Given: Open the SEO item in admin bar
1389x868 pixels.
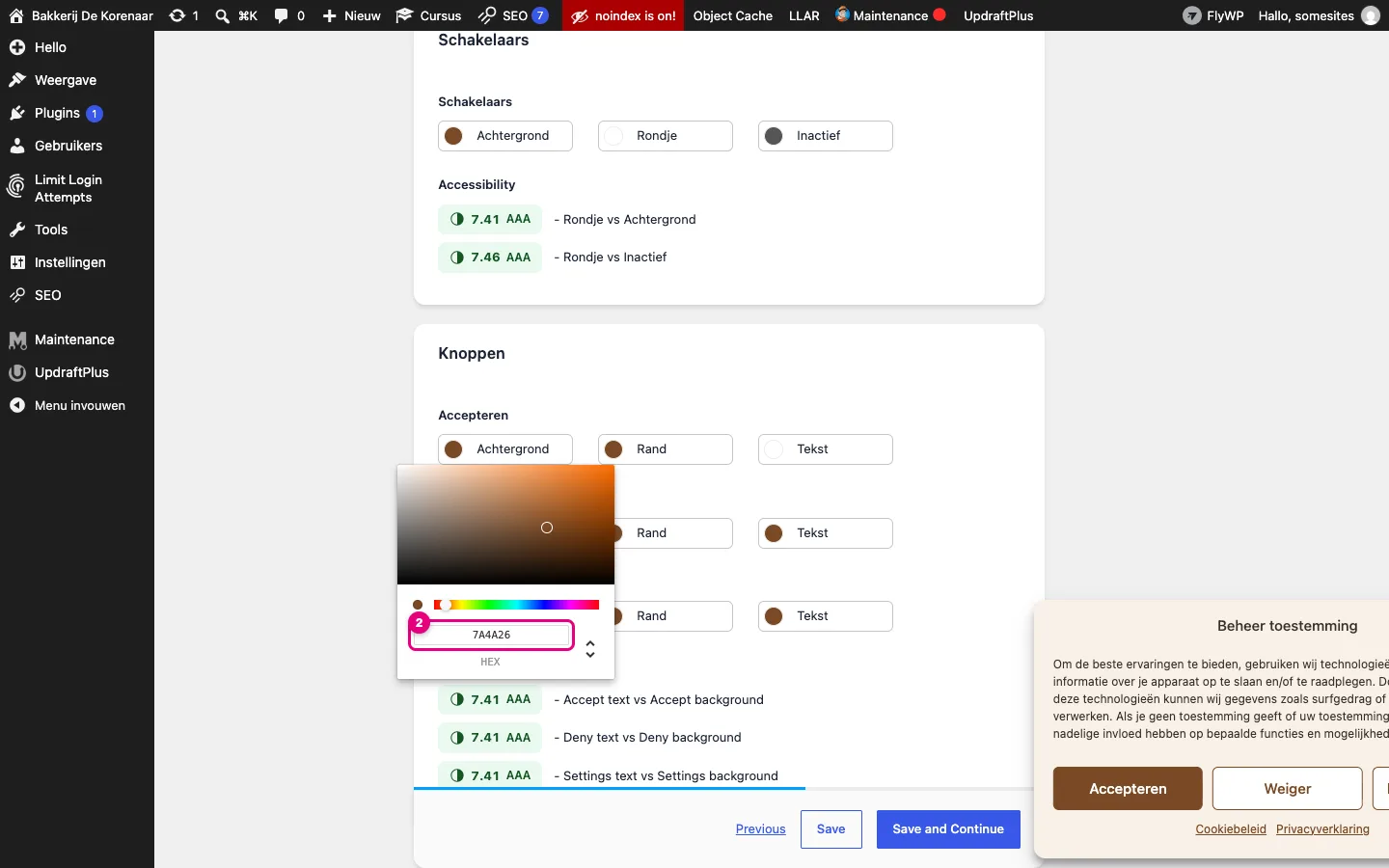Looking at the screenshot, I should coord(513,15).
